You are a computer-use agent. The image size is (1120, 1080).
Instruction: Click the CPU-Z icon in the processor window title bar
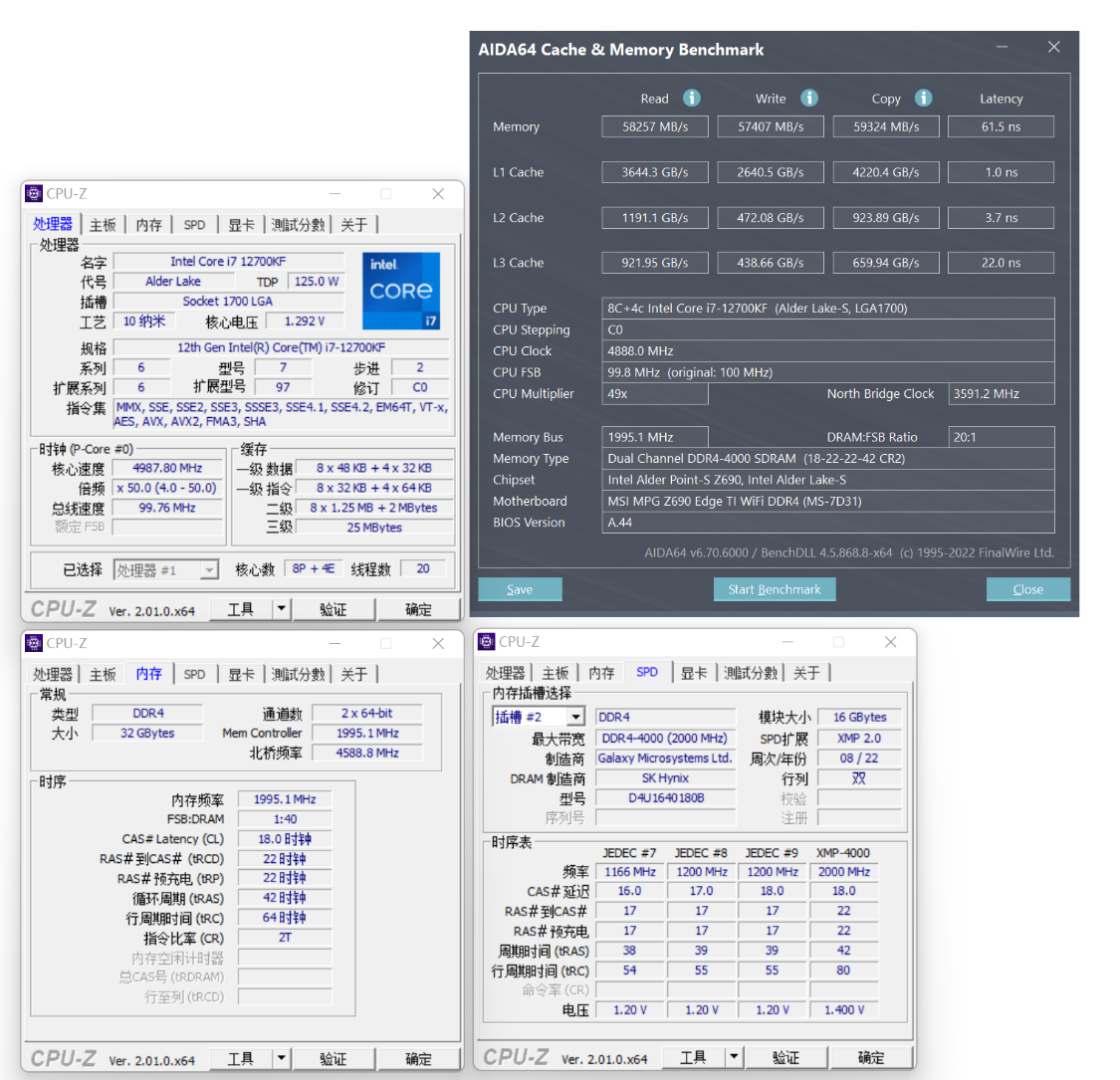click(33, 193)
